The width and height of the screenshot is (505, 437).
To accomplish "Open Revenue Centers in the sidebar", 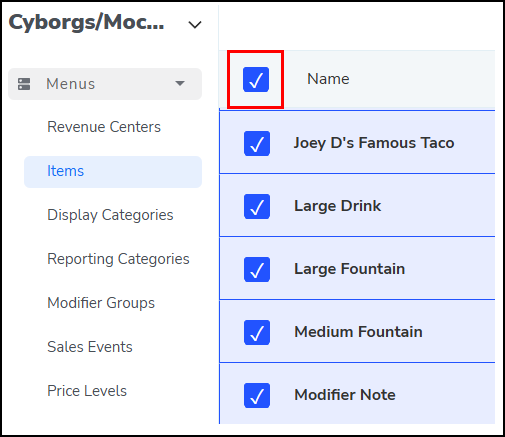I will coord(104,127).
